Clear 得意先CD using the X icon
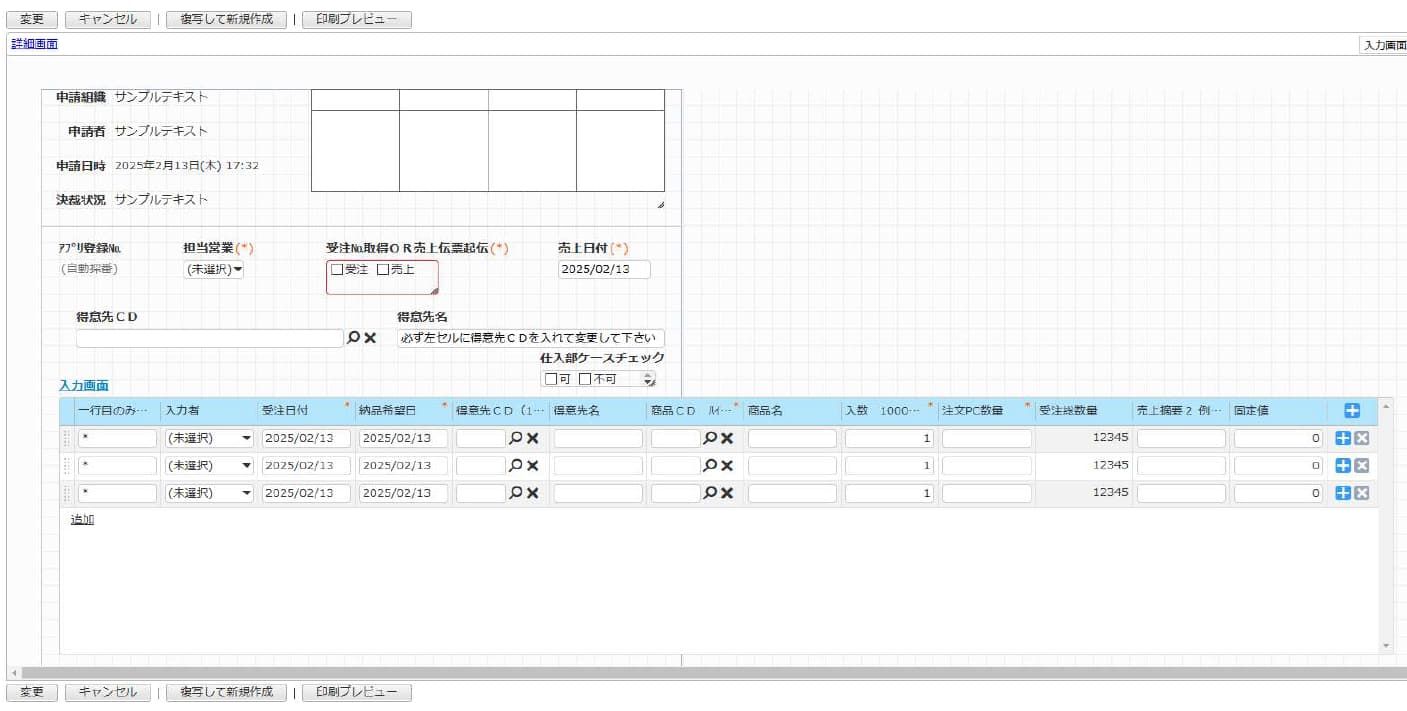 coord(370,338)
